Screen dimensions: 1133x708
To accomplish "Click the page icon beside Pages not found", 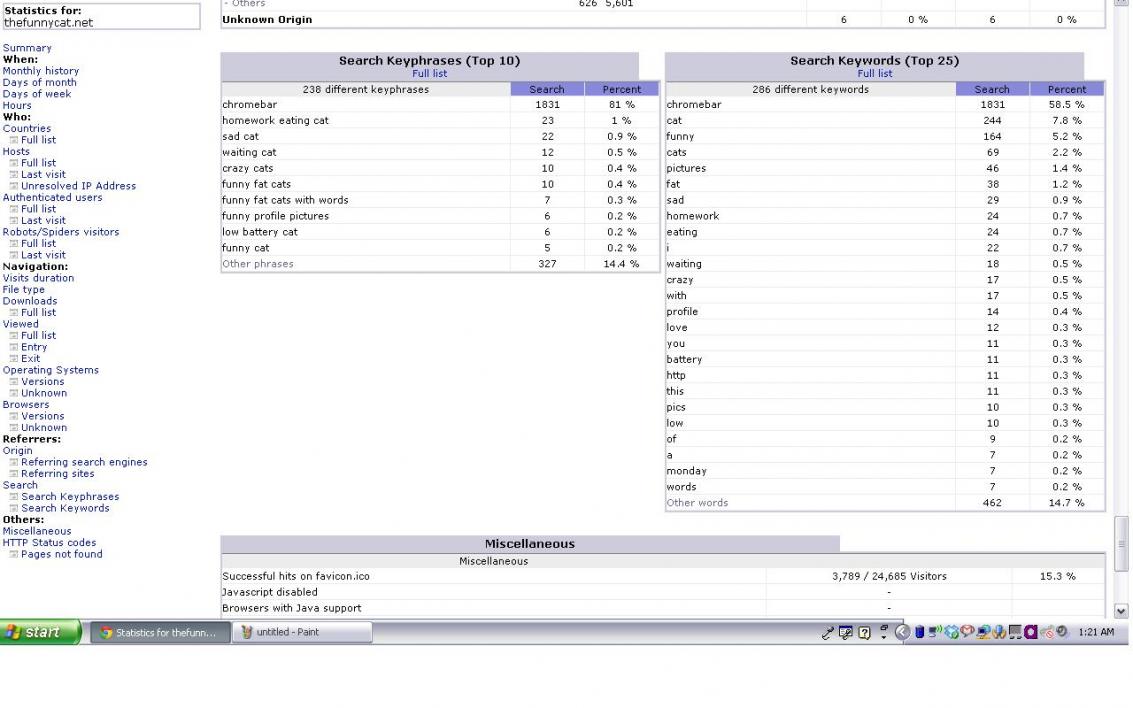I will 14,555.
